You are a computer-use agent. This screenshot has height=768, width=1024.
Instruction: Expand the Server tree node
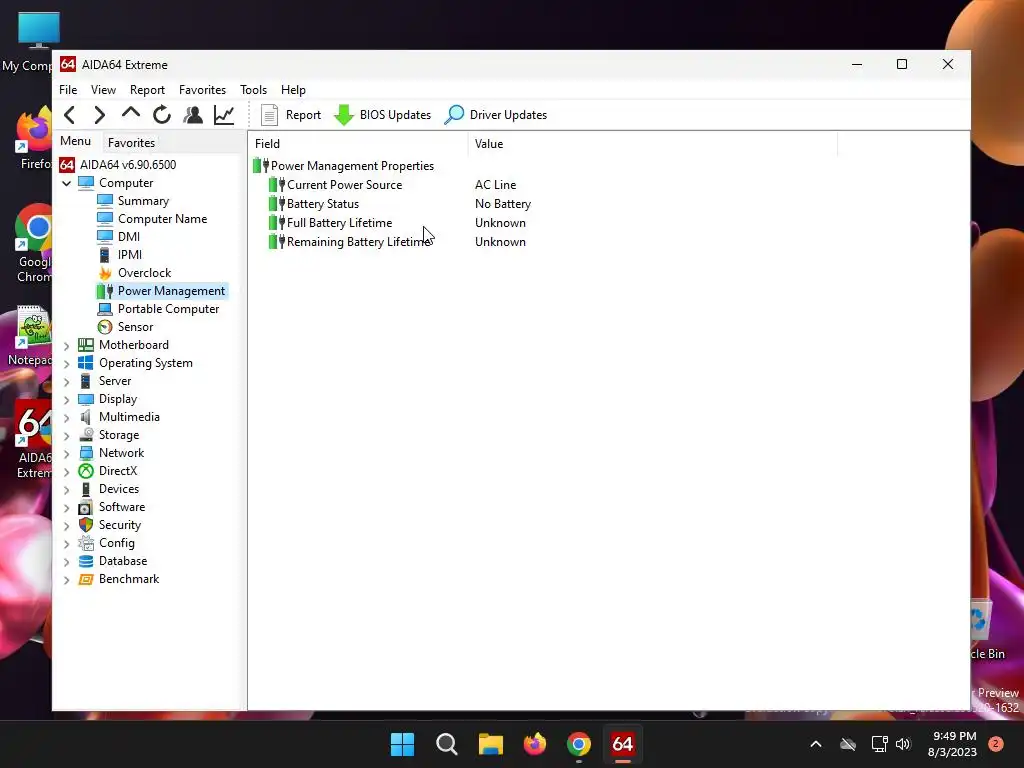(x=67, y=381)
